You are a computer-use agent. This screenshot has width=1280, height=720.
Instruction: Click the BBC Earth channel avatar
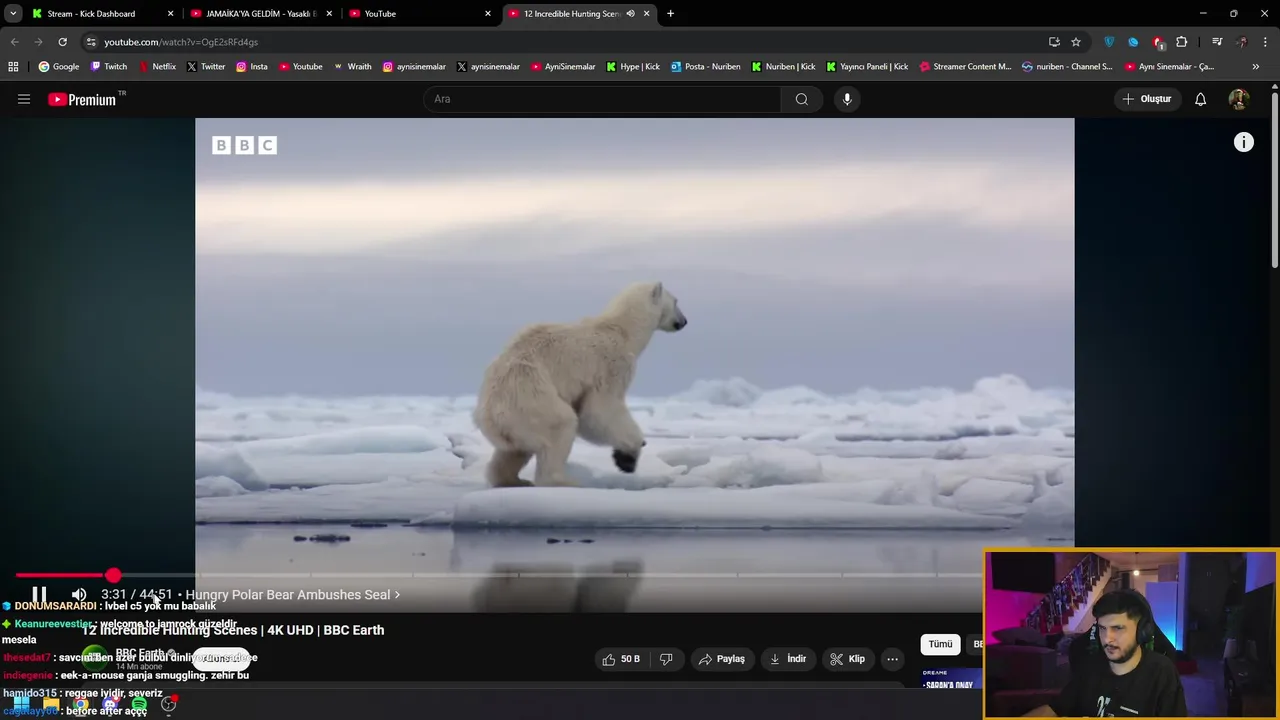click(95, 658)
